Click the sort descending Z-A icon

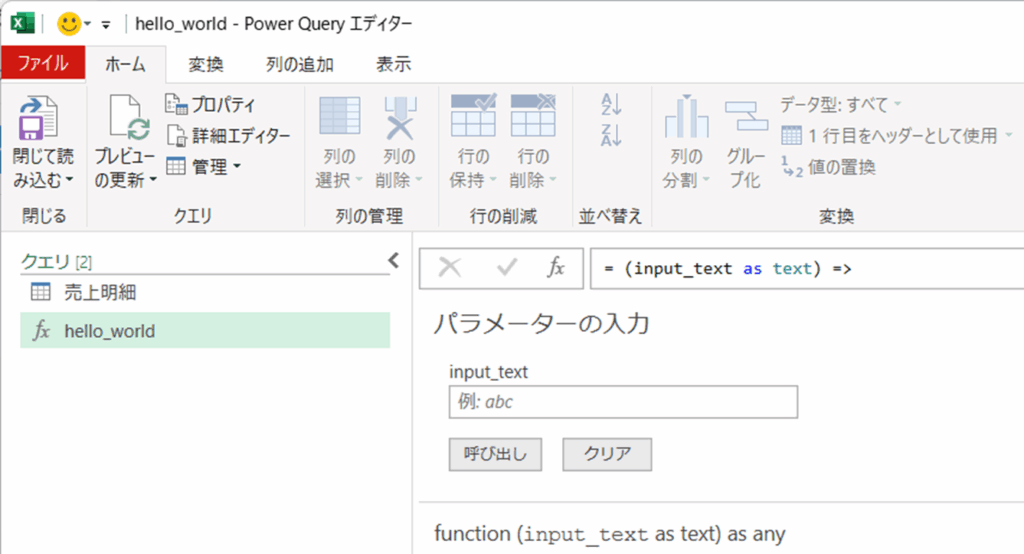pyautogui.click(x=611, y=135)
